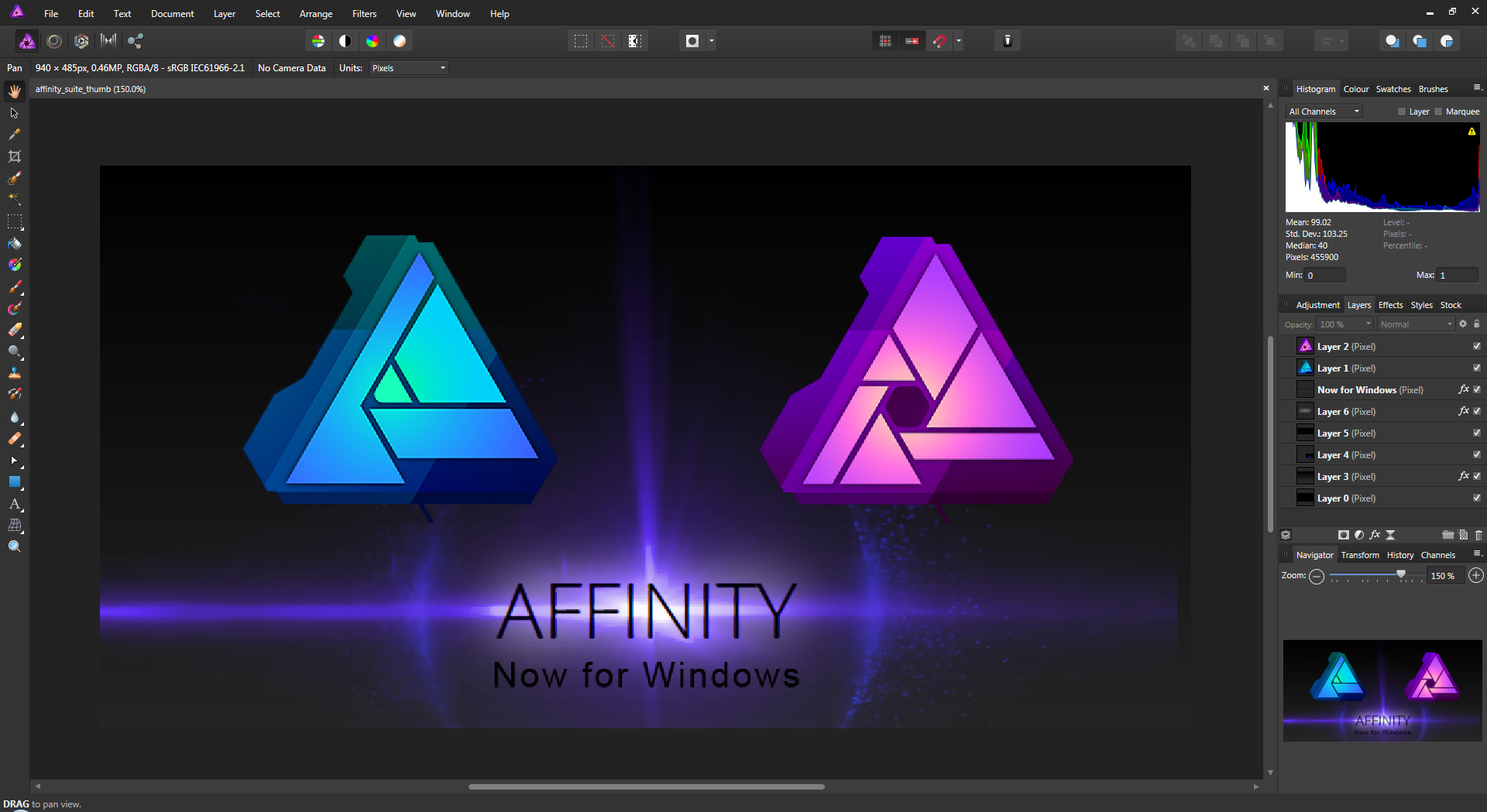1487x812 pixels.
Task: Open the Normal blend mode dropdown
Action: click(1416, 324)
